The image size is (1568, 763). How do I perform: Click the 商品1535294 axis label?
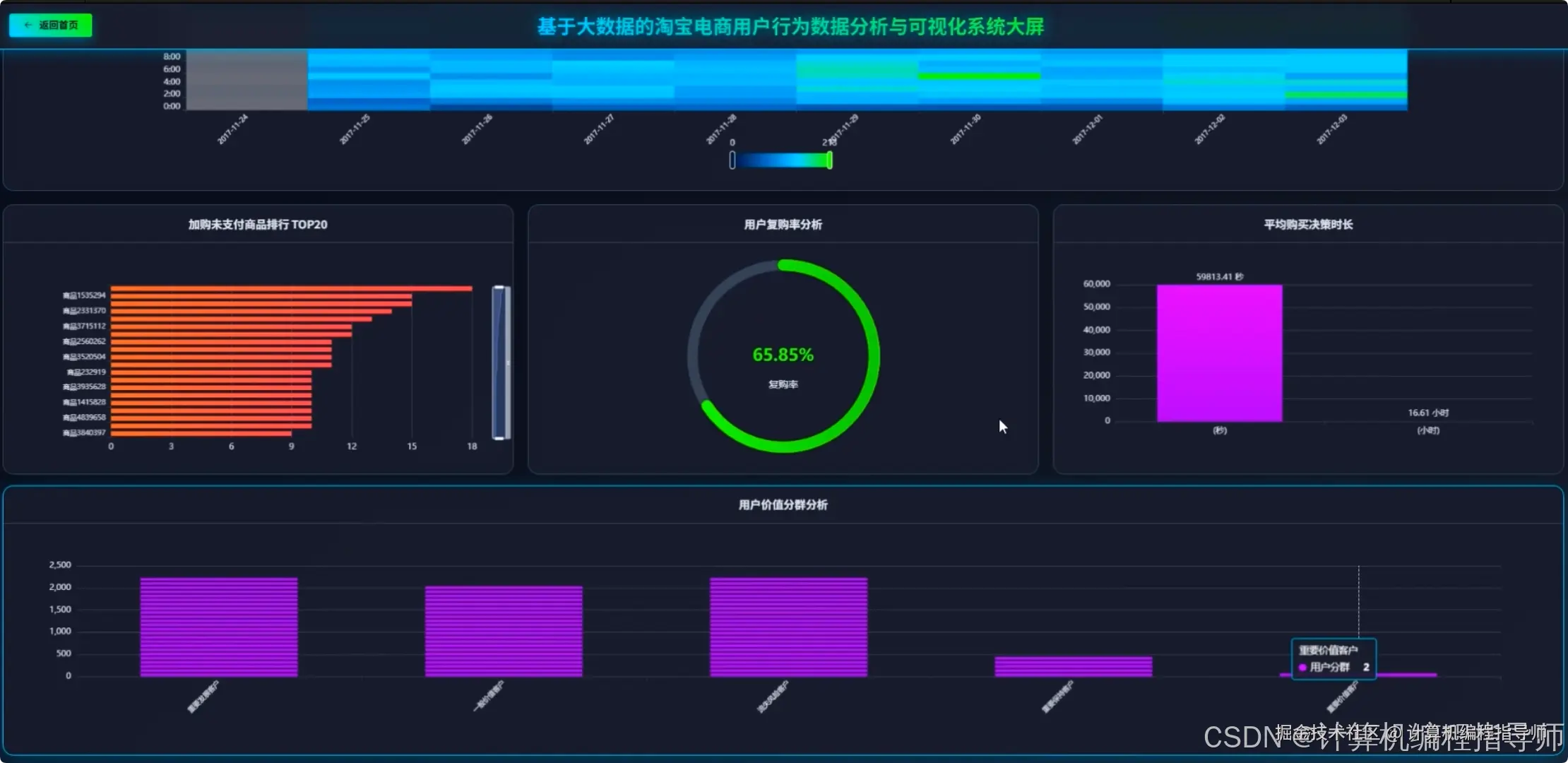(x=84, y=295)
